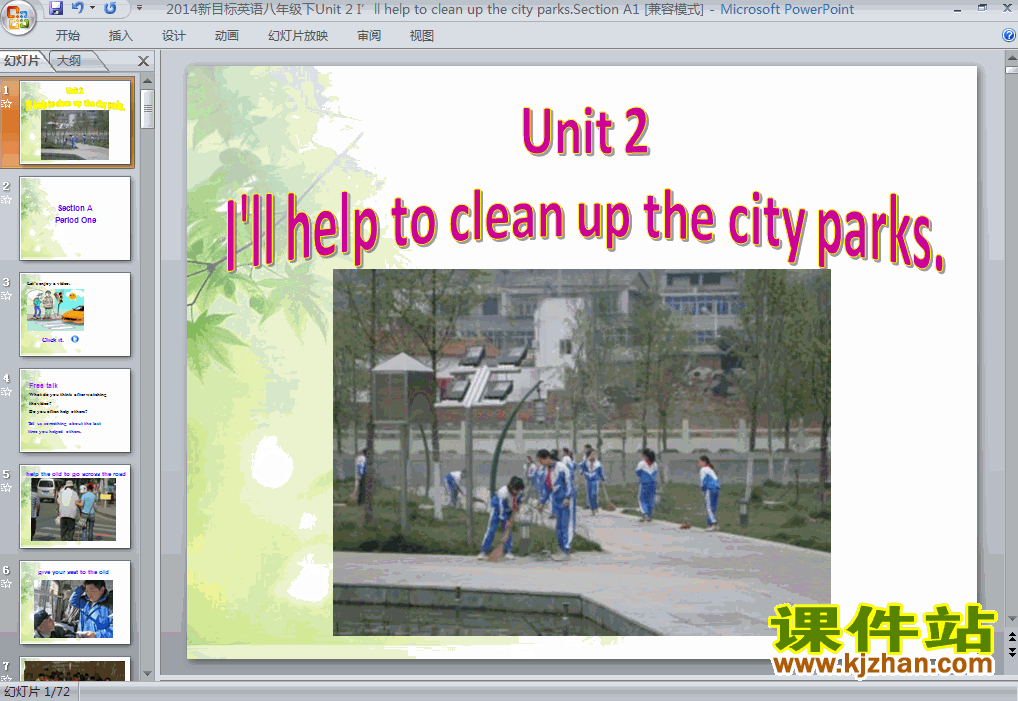Select the students cleaning park photo
Screen dimensions: 1018x701
tap(582, 452)
